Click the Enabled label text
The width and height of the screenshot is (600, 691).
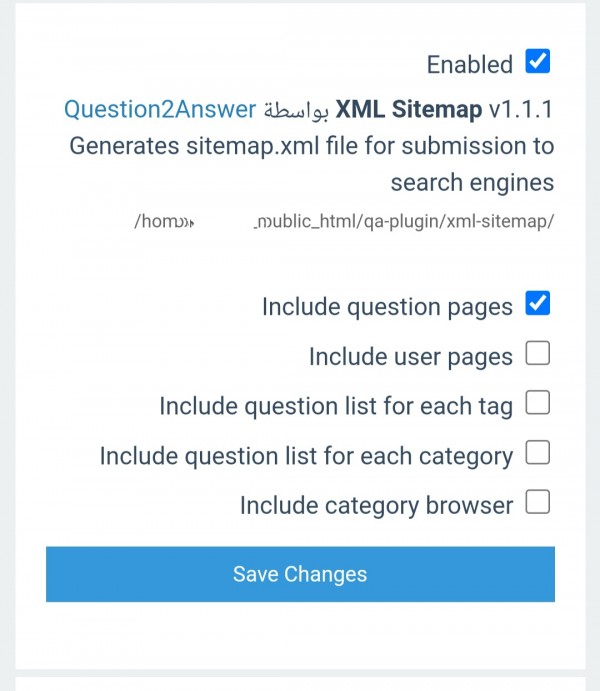[470, 65]
